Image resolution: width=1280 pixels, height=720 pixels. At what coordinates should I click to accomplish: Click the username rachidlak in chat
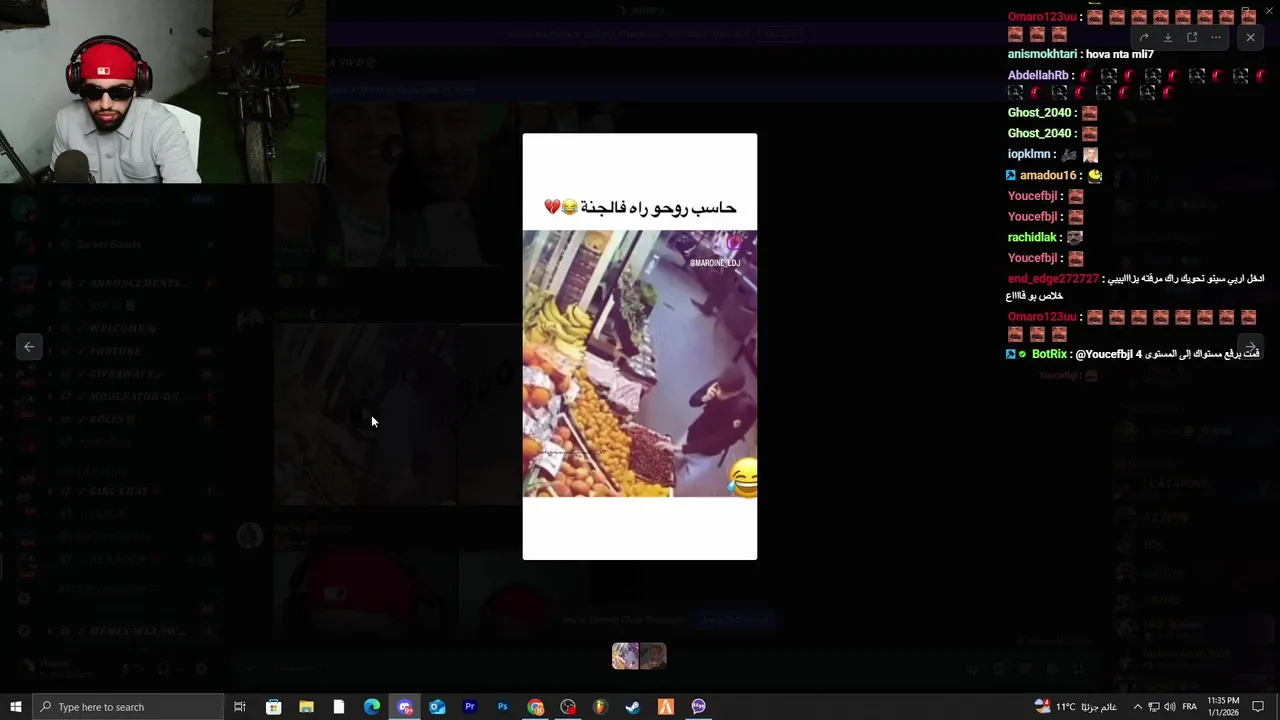pyautogui.click(x=1032, y=237)
